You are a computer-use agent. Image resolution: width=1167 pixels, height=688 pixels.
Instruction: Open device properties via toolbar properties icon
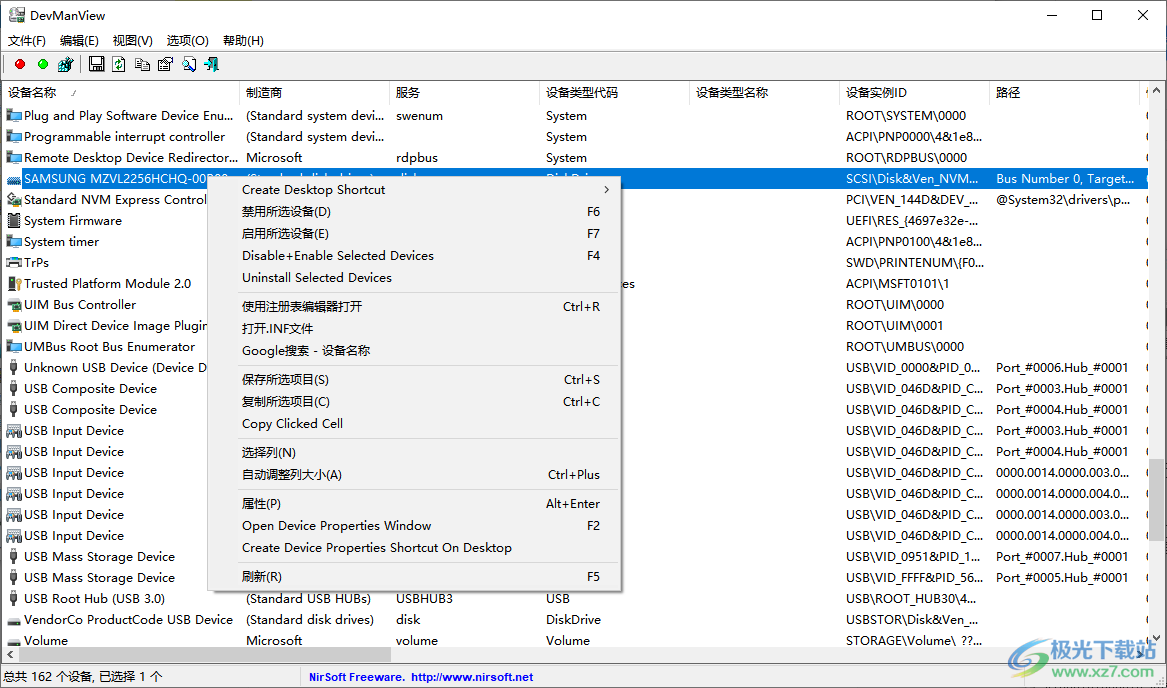165,64
